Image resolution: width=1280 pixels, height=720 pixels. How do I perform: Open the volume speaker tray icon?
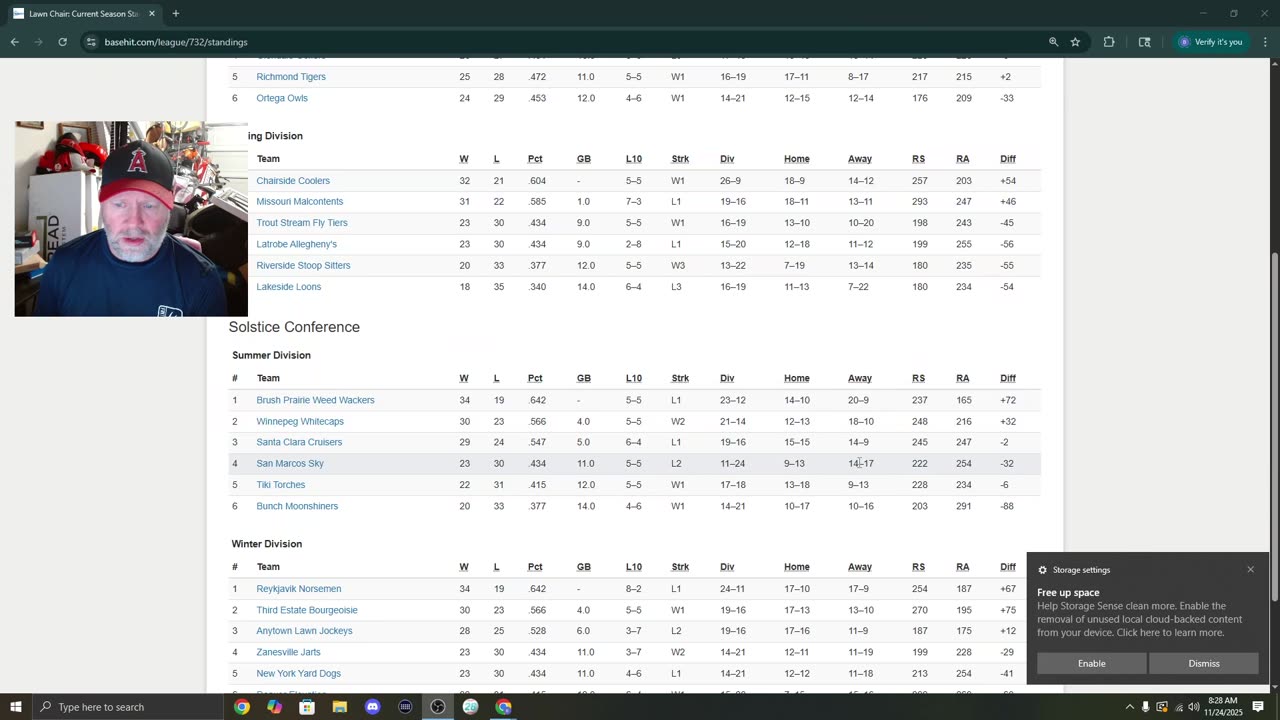coord(1194,707)
